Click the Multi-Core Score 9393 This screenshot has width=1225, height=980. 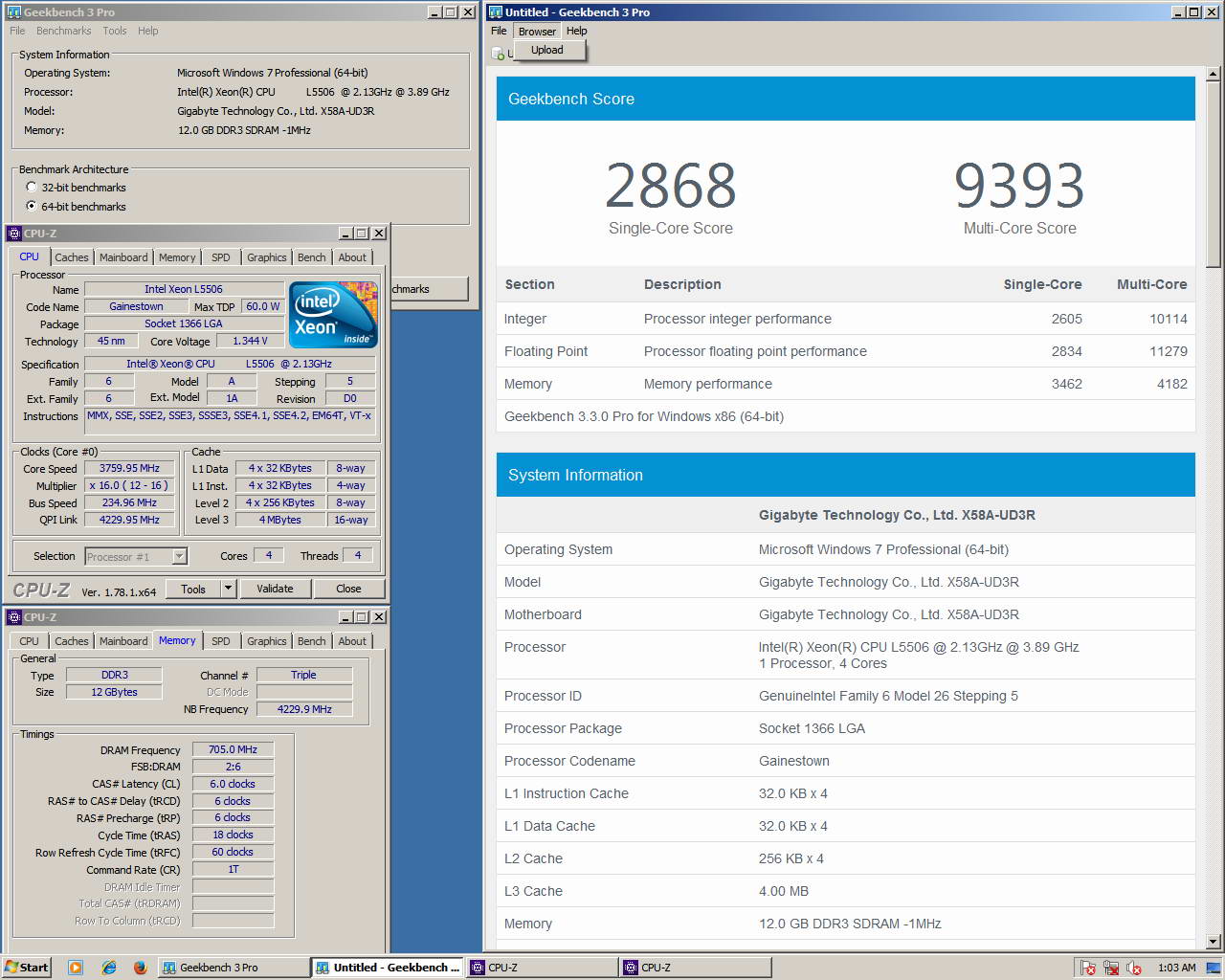tap(1019, 185)
